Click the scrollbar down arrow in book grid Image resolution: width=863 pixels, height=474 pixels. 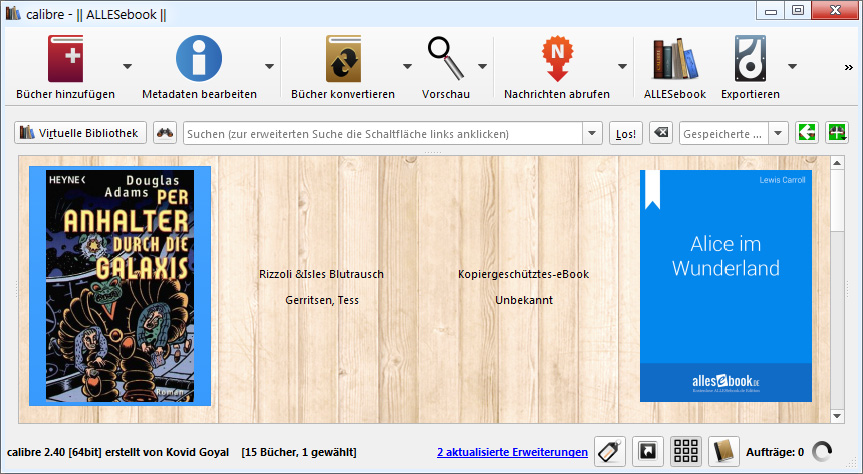(x=837, y=416)
